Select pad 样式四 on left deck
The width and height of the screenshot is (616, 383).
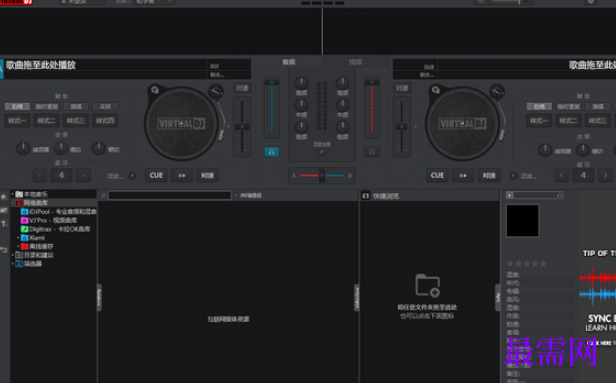[105, 121]
